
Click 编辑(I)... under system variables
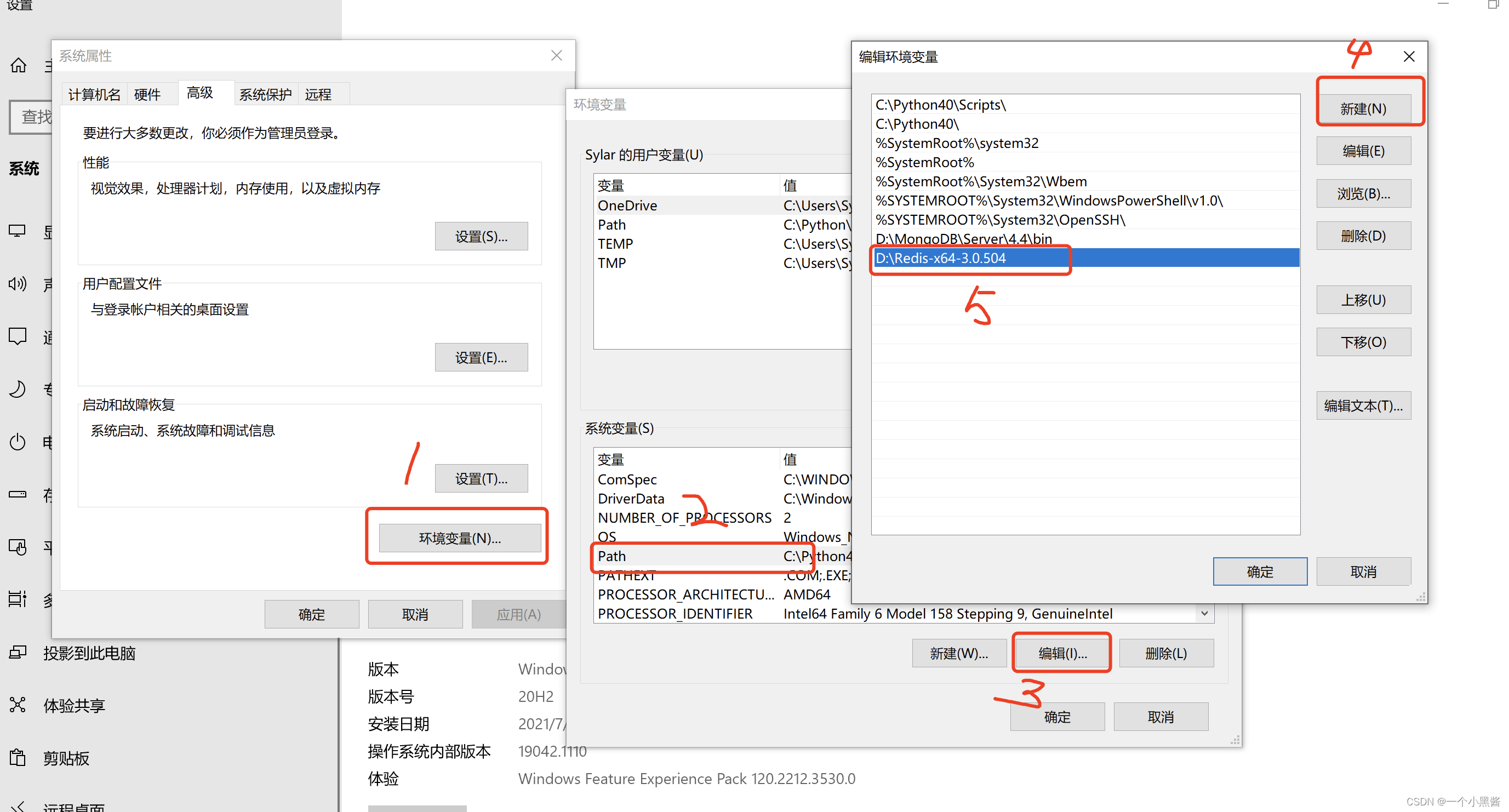tap(1062, 653)
